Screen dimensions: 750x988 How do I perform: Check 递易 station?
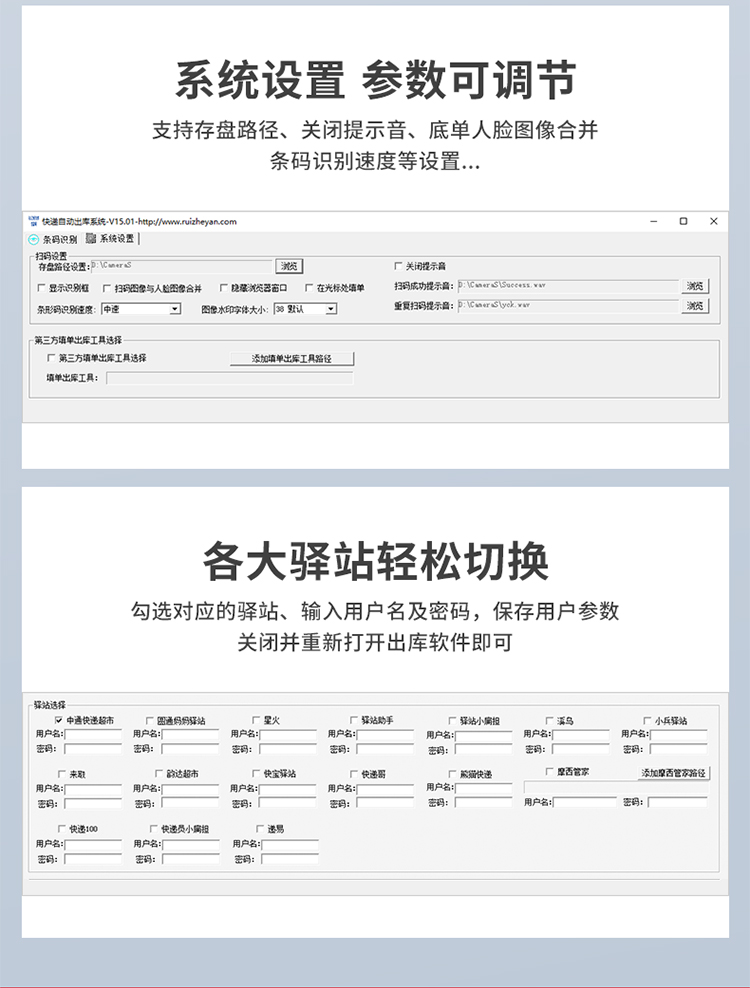[260, 829]
